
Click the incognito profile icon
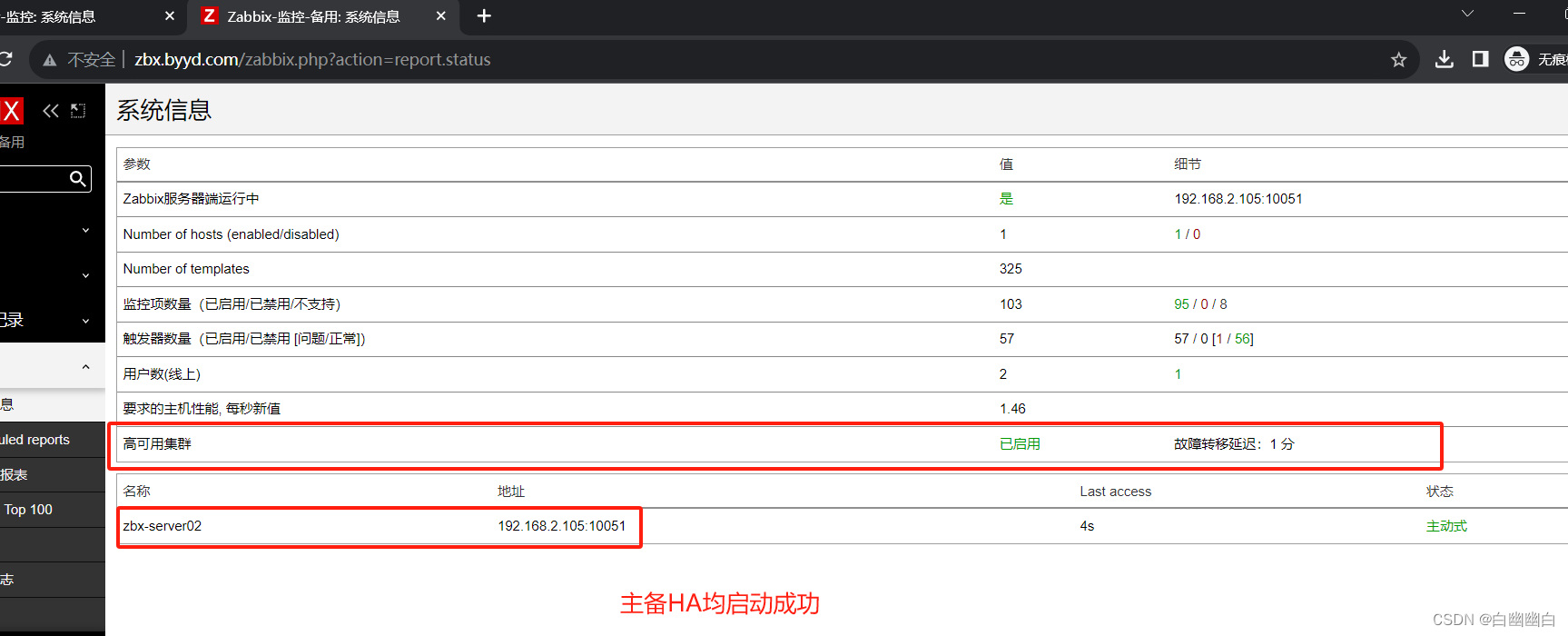pos(1516,59)
